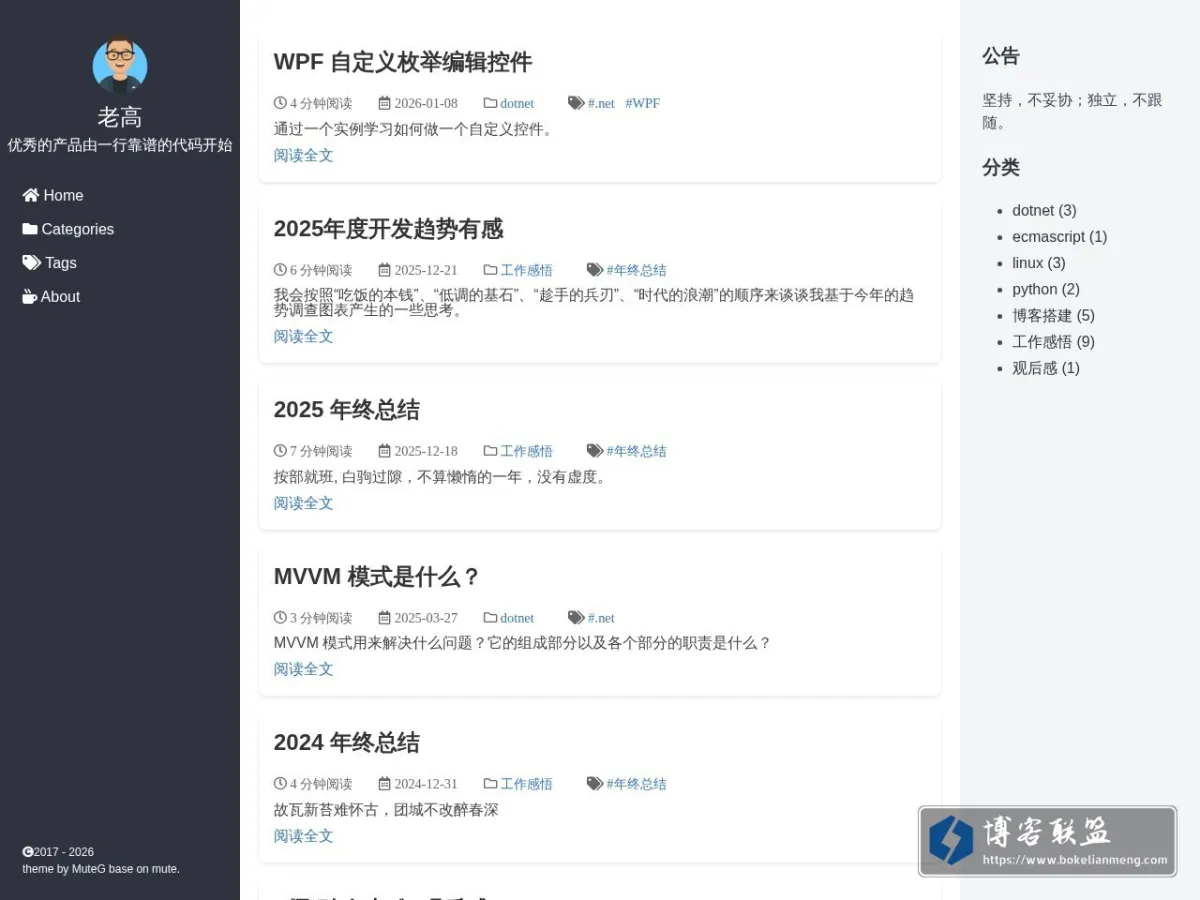Click clock icon beside 7 分钟阅读
1200x900 pixels.
coord(280,451)
